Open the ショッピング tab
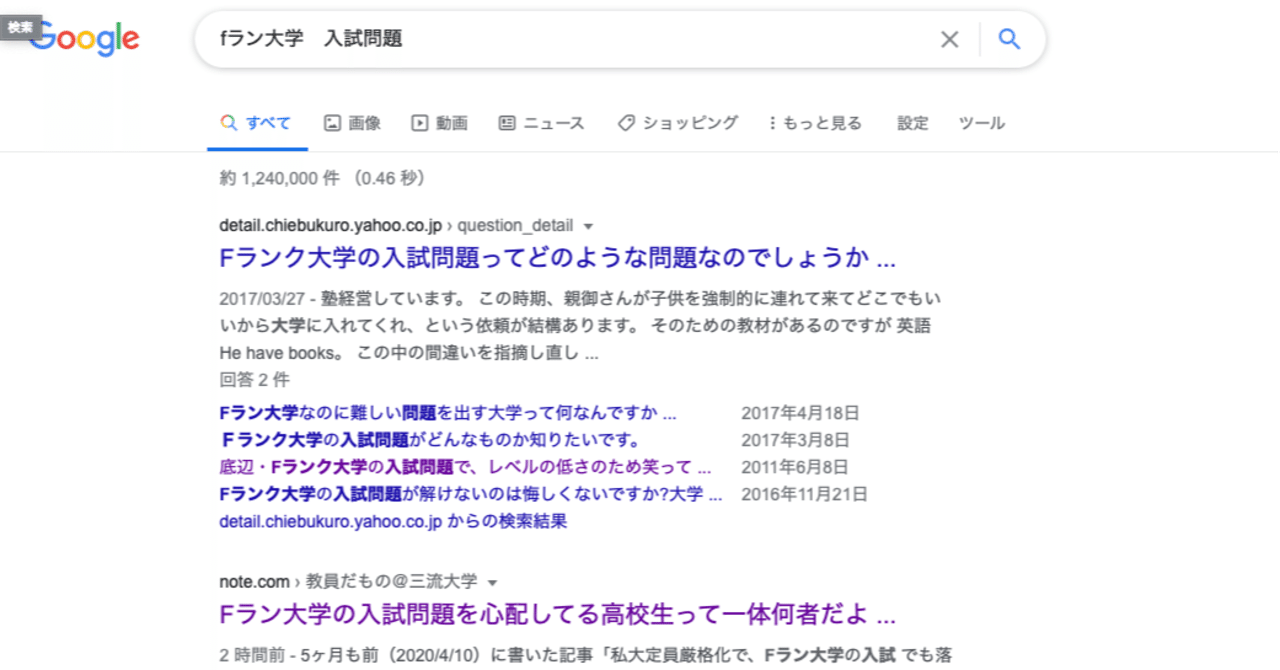This screenshot has width=1280, height=670. coord(677,123)
